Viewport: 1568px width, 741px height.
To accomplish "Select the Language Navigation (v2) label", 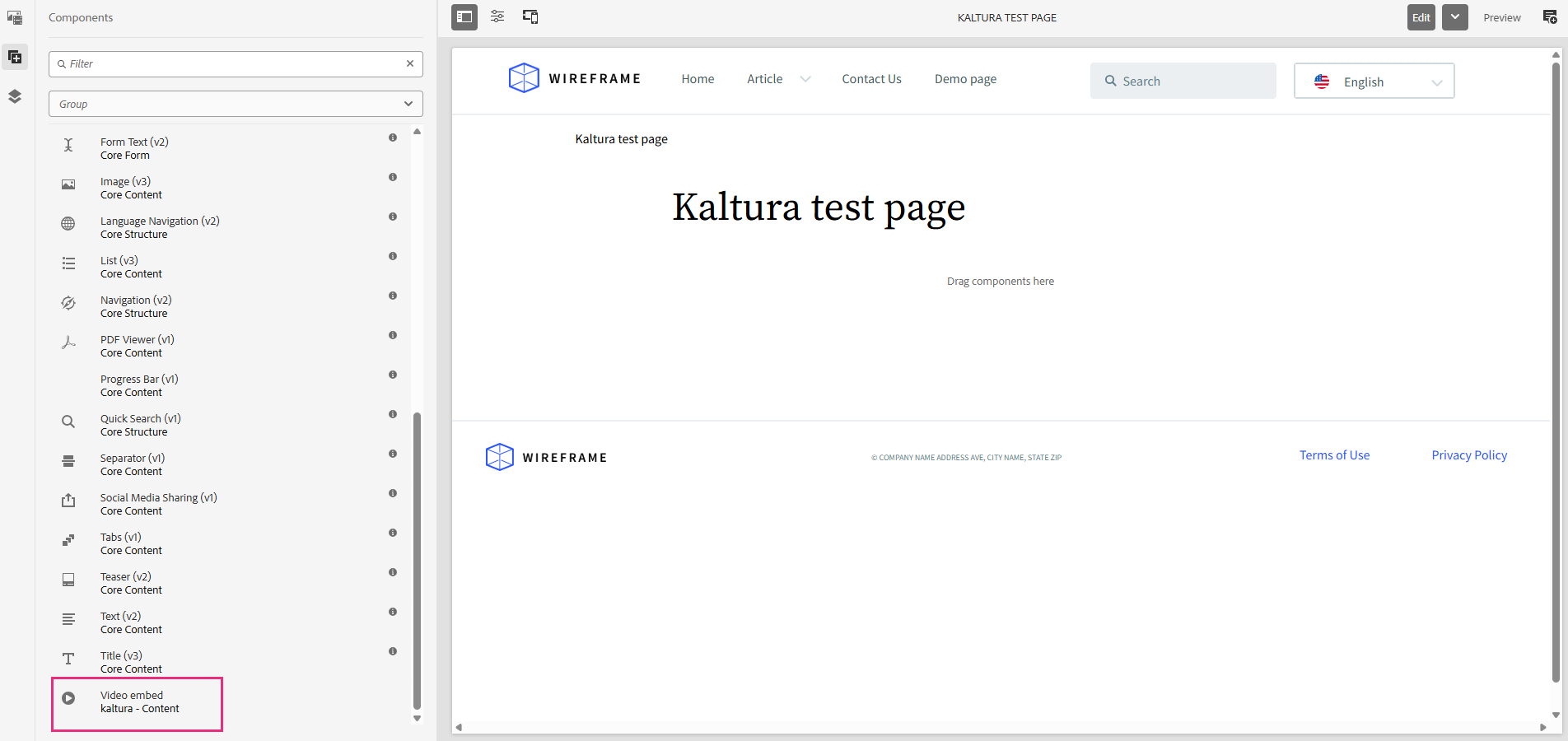I will click(160, 221).
